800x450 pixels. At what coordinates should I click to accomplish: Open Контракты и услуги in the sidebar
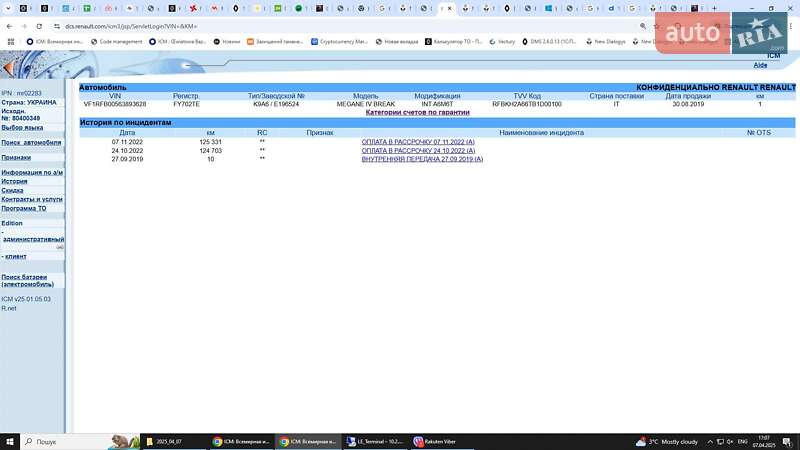[32, 199]
